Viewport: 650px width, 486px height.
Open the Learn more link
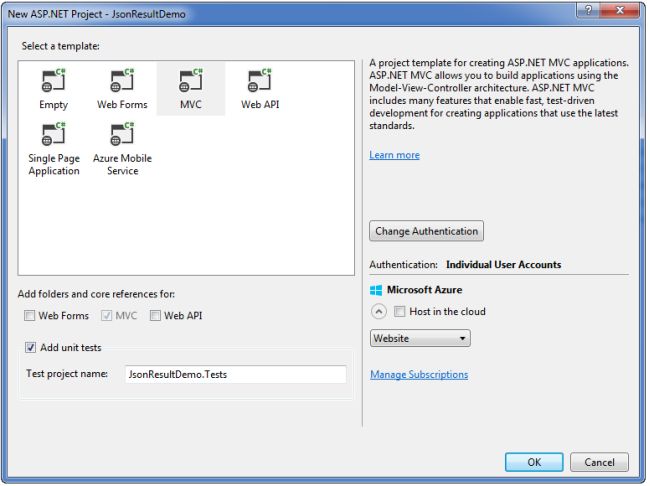(x=394, y=155)
